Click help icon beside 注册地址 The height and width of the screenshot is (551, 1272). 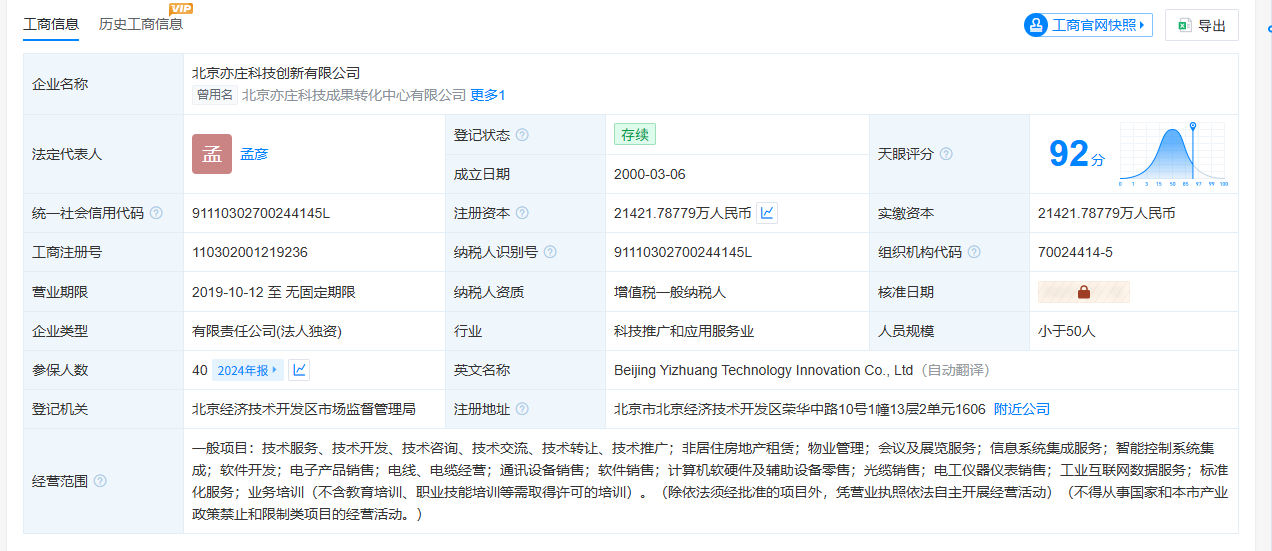[522, 409]
